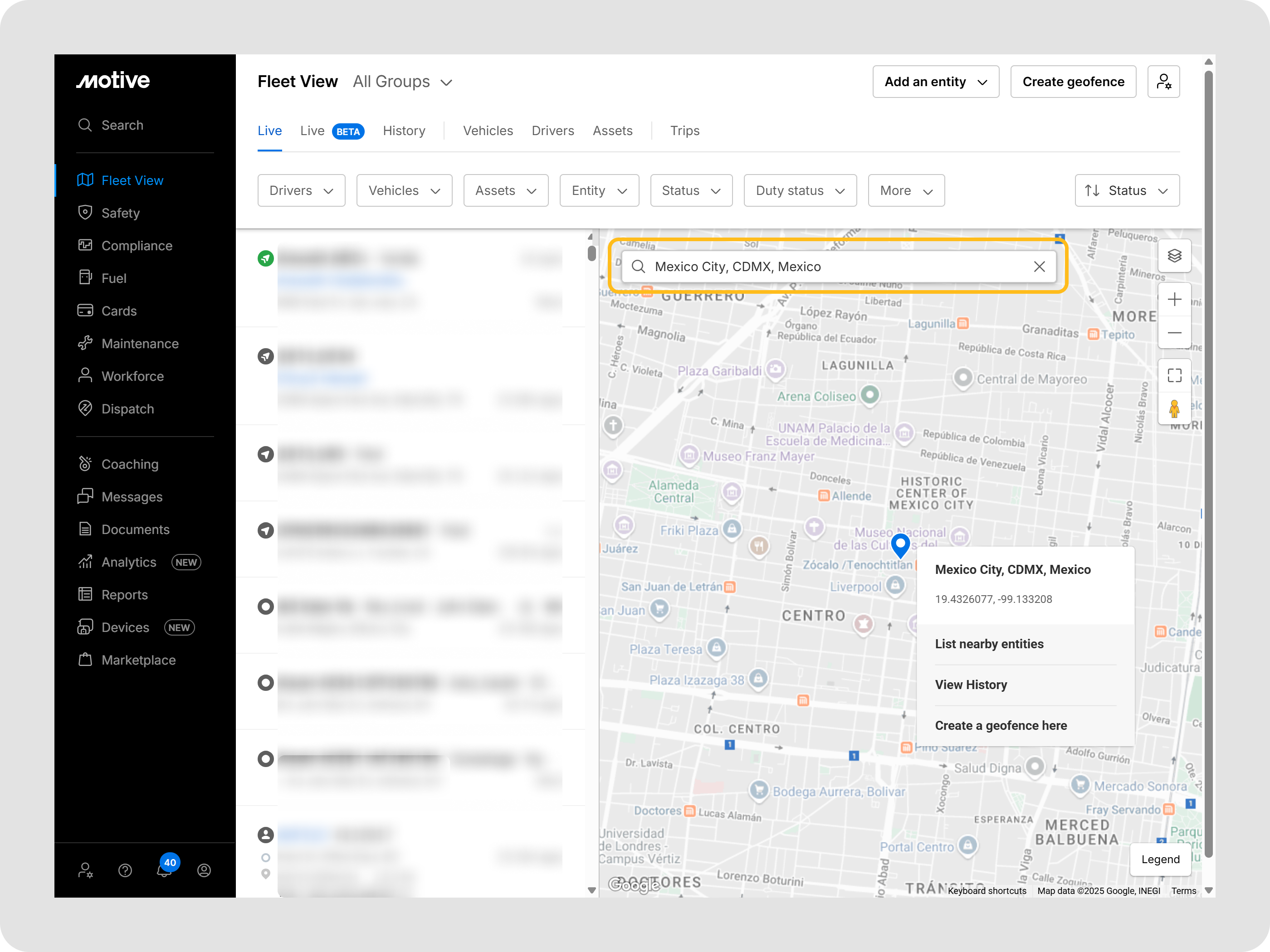The image size is (1270, 952).
Task: Click the Legend button on map
Action: pos(1160,859)
